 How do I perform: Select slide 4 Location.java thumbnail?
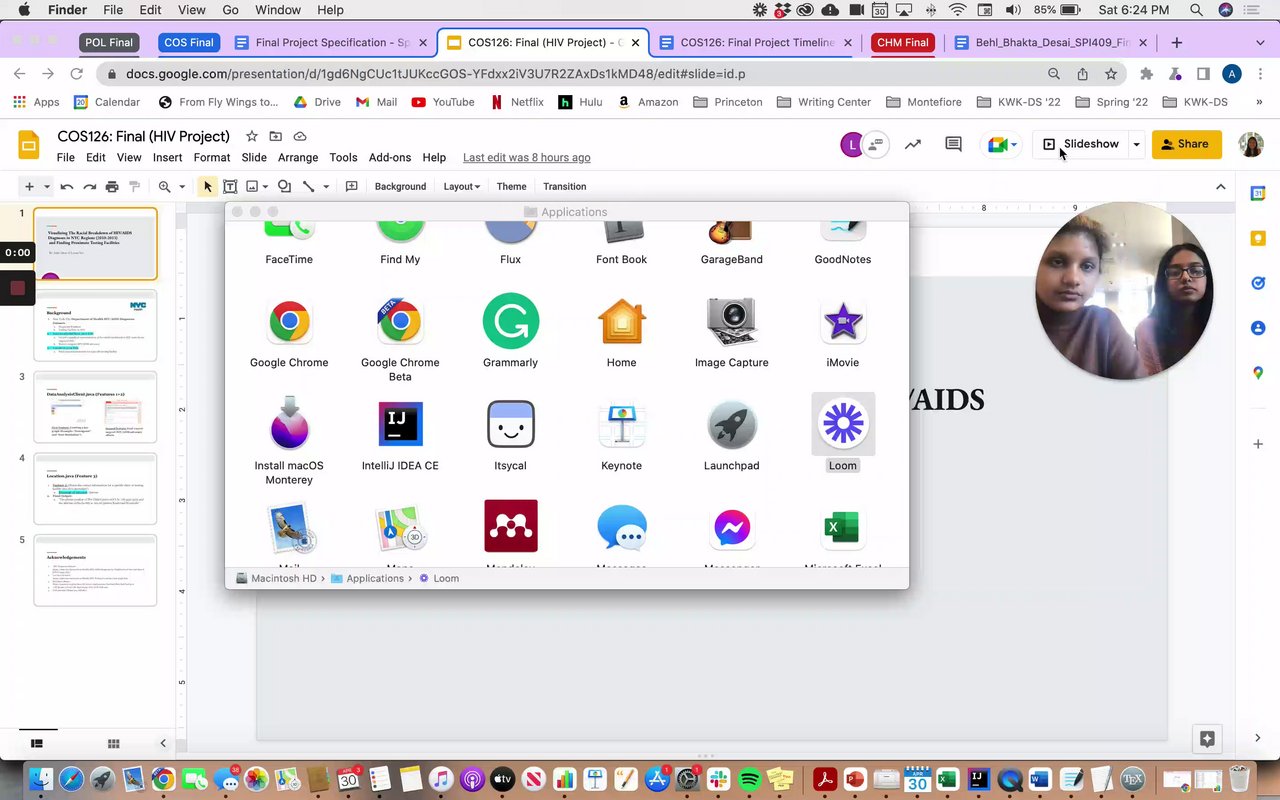tap(95, 489)
